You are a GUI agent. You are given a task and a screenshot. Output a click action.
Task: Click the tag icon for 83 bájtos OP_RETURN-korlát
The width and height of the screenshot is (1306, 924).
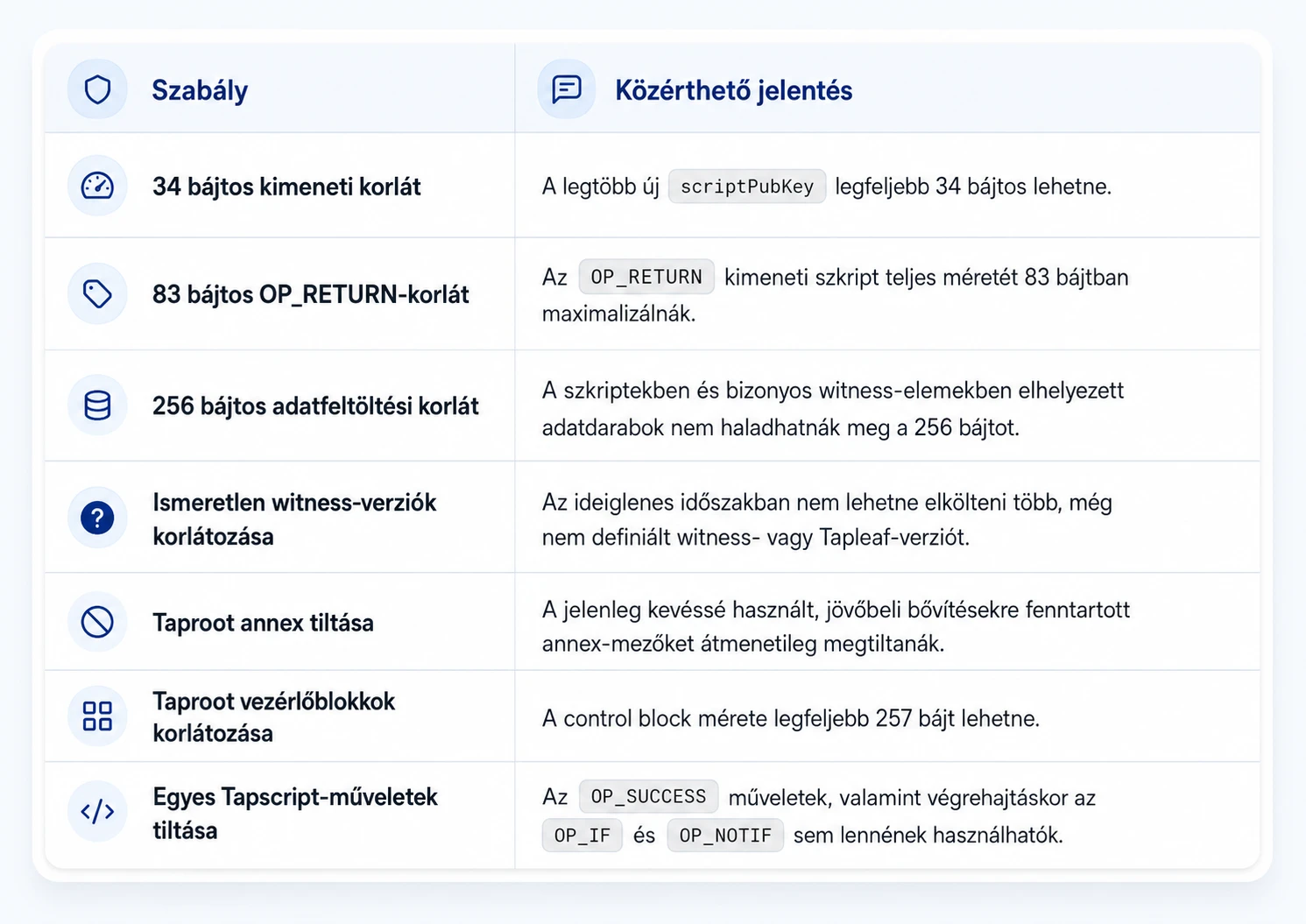click(97, 294)
